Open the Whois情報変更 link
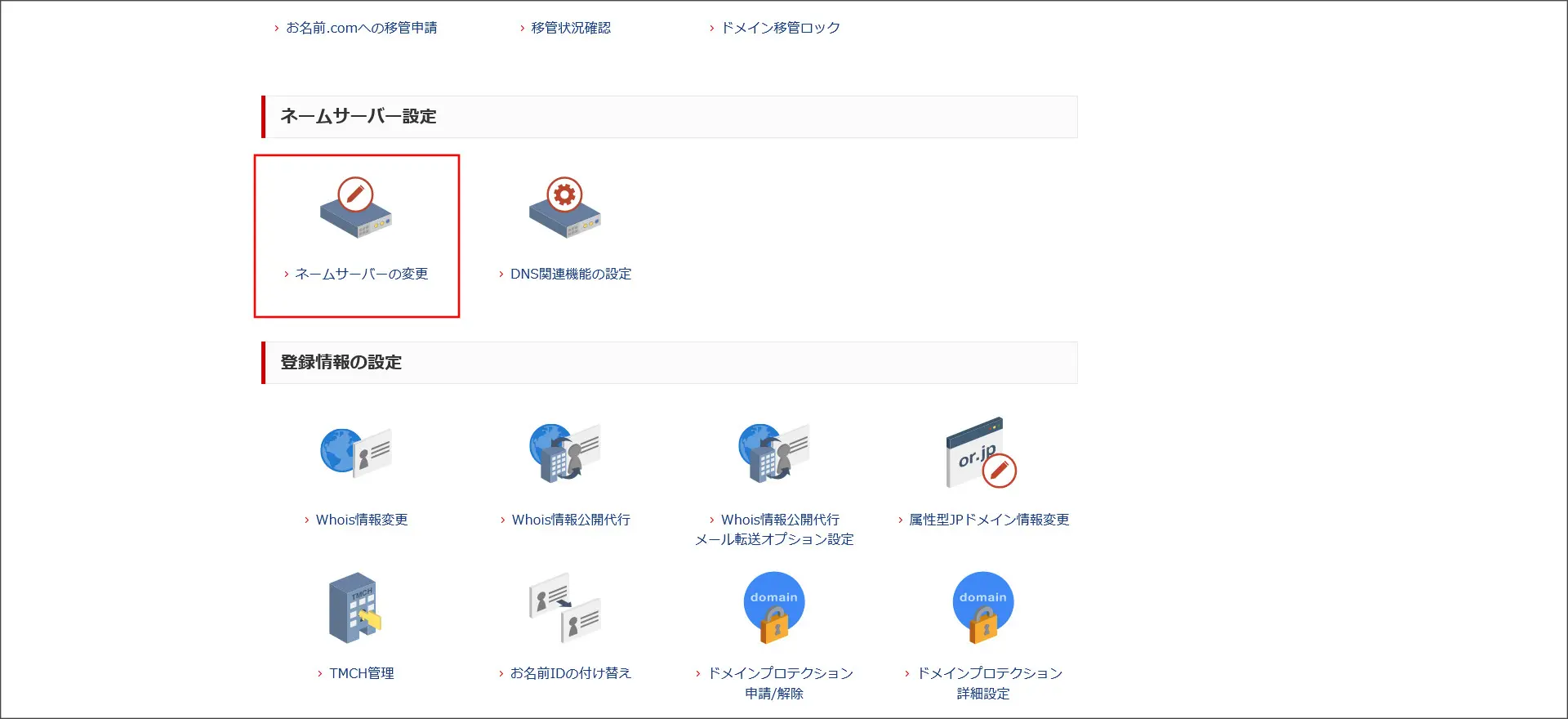This screenshot has height=719, width=1568. click(362, 520)
